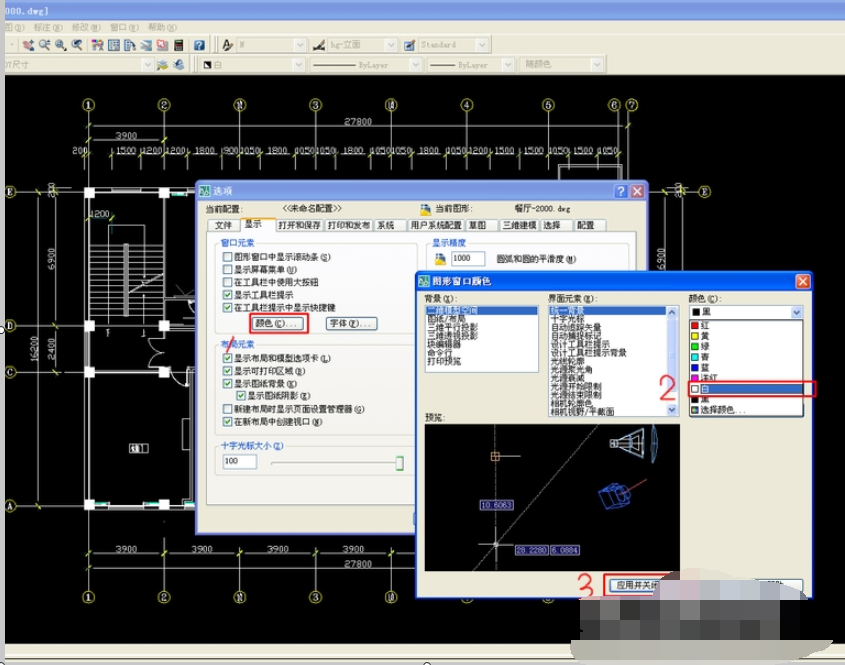Open the text style dropdown in toolbar
The image size is (845, 665).
[300, 45]
